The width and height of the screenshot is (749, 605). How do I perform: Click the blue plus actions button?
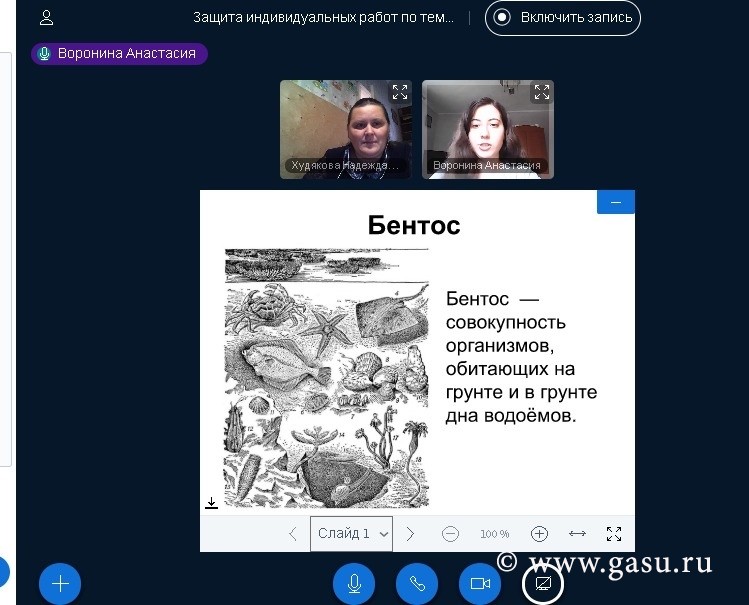point(60,584)
